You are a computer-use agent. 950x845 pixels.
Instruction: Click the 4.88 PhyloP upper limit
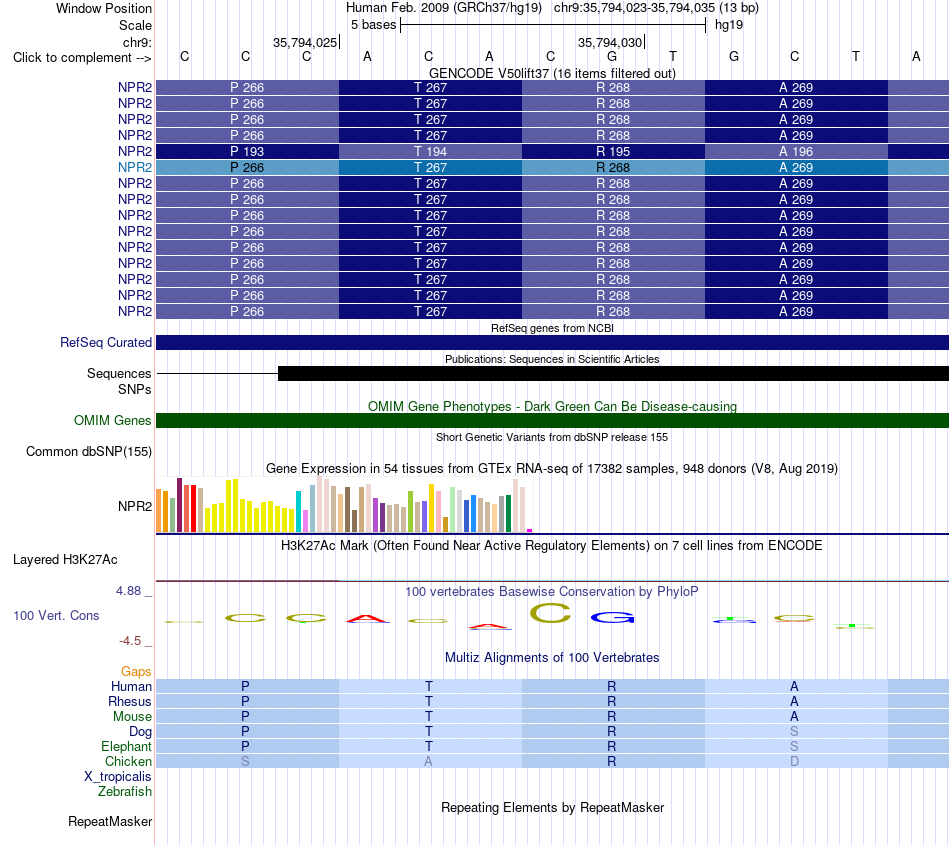pos(128,591)
